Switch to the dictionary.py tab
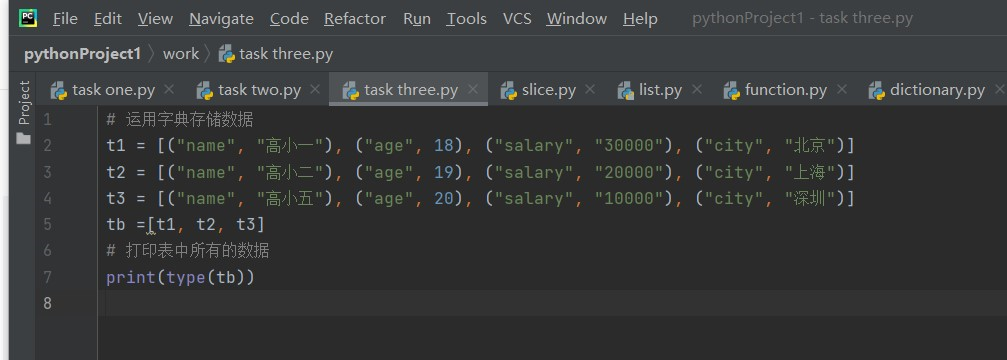Viewport: 1007px width, 360px height. (x=937, y=90)
